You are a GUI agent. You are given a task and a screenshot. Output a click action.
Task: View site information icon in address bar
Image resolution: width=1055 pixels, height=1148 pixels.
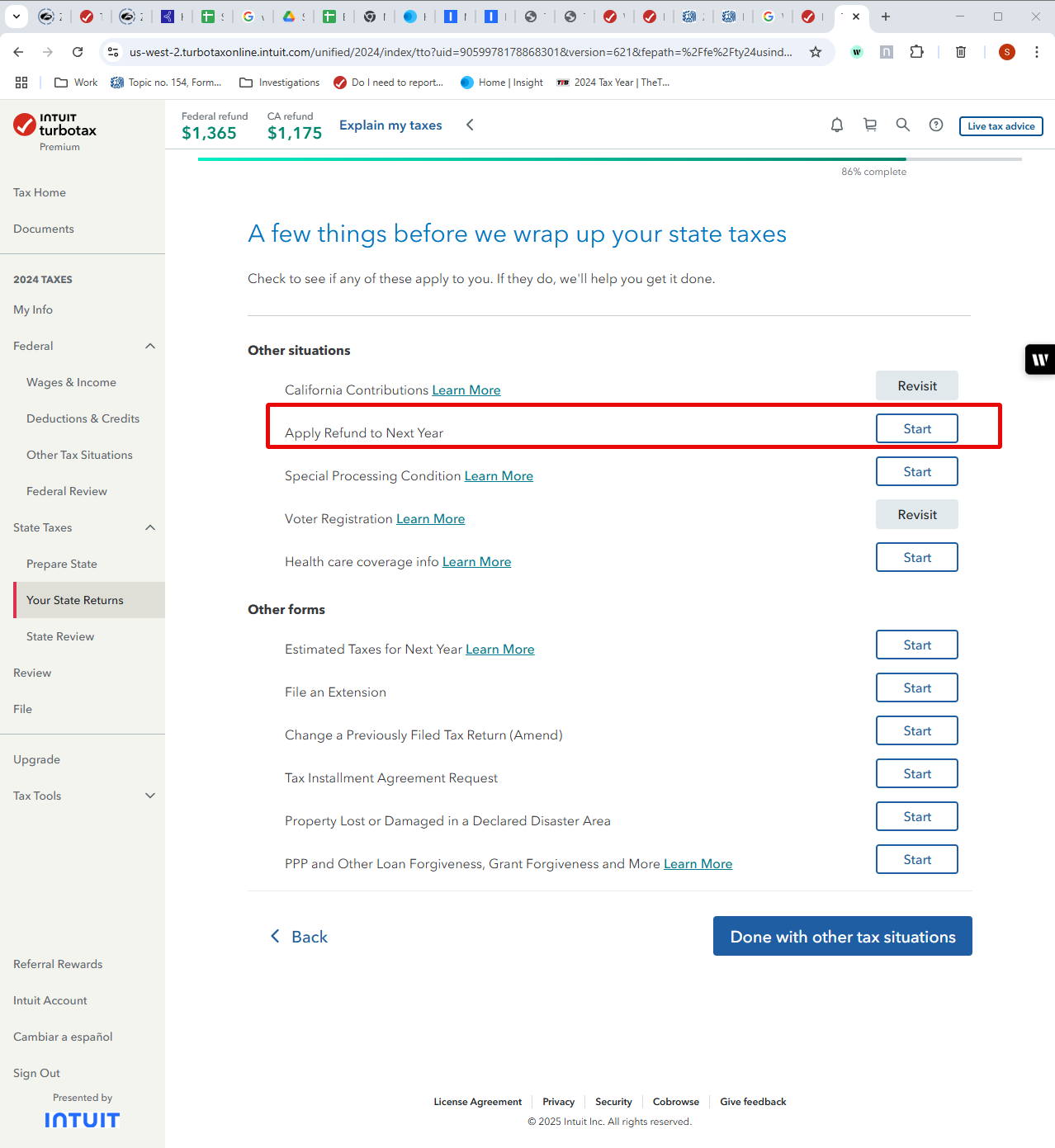tap(114, 52)
